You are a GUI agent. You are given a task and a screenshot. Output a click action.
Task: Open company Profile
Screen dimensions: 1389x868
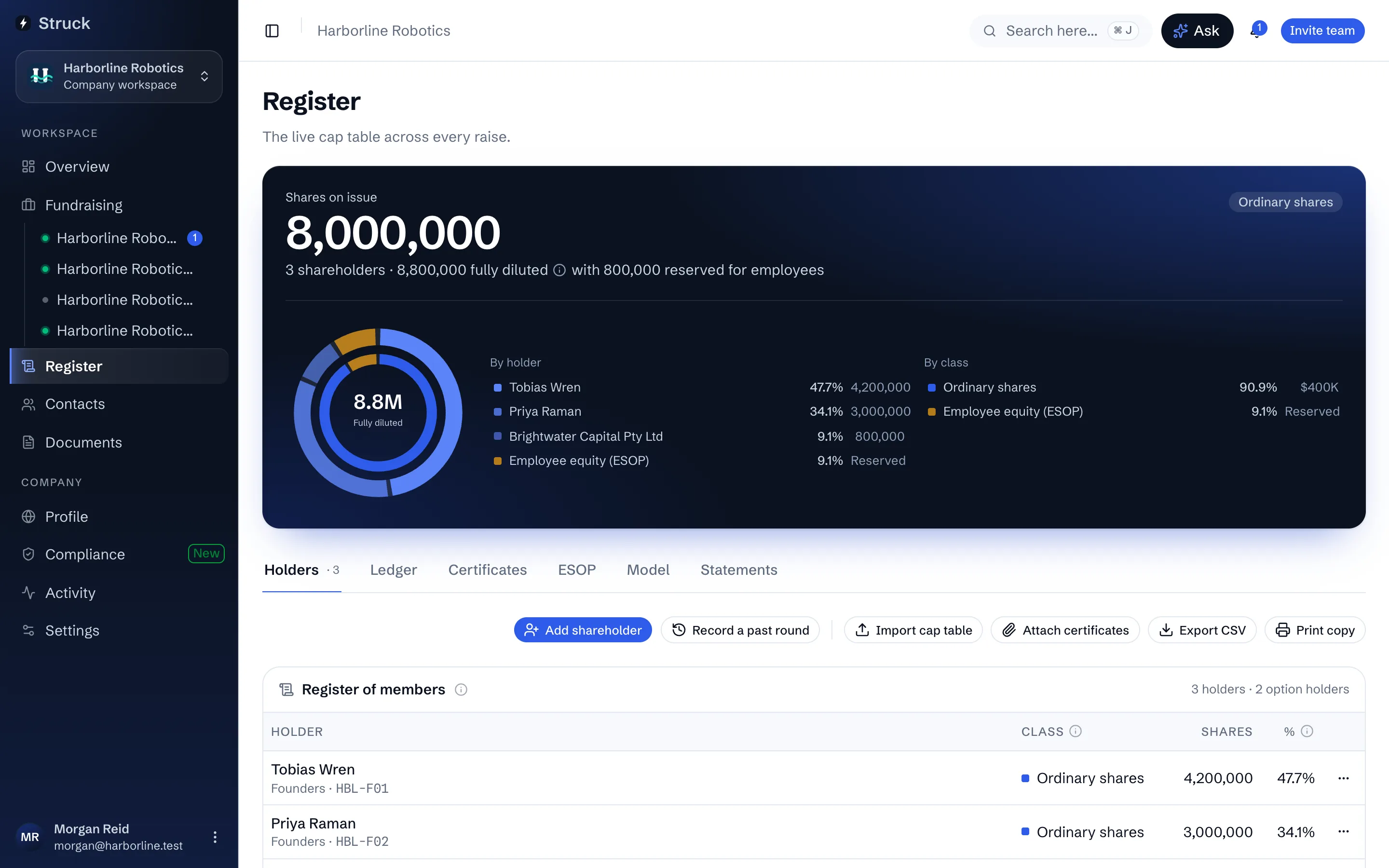(x=119, y=516)
